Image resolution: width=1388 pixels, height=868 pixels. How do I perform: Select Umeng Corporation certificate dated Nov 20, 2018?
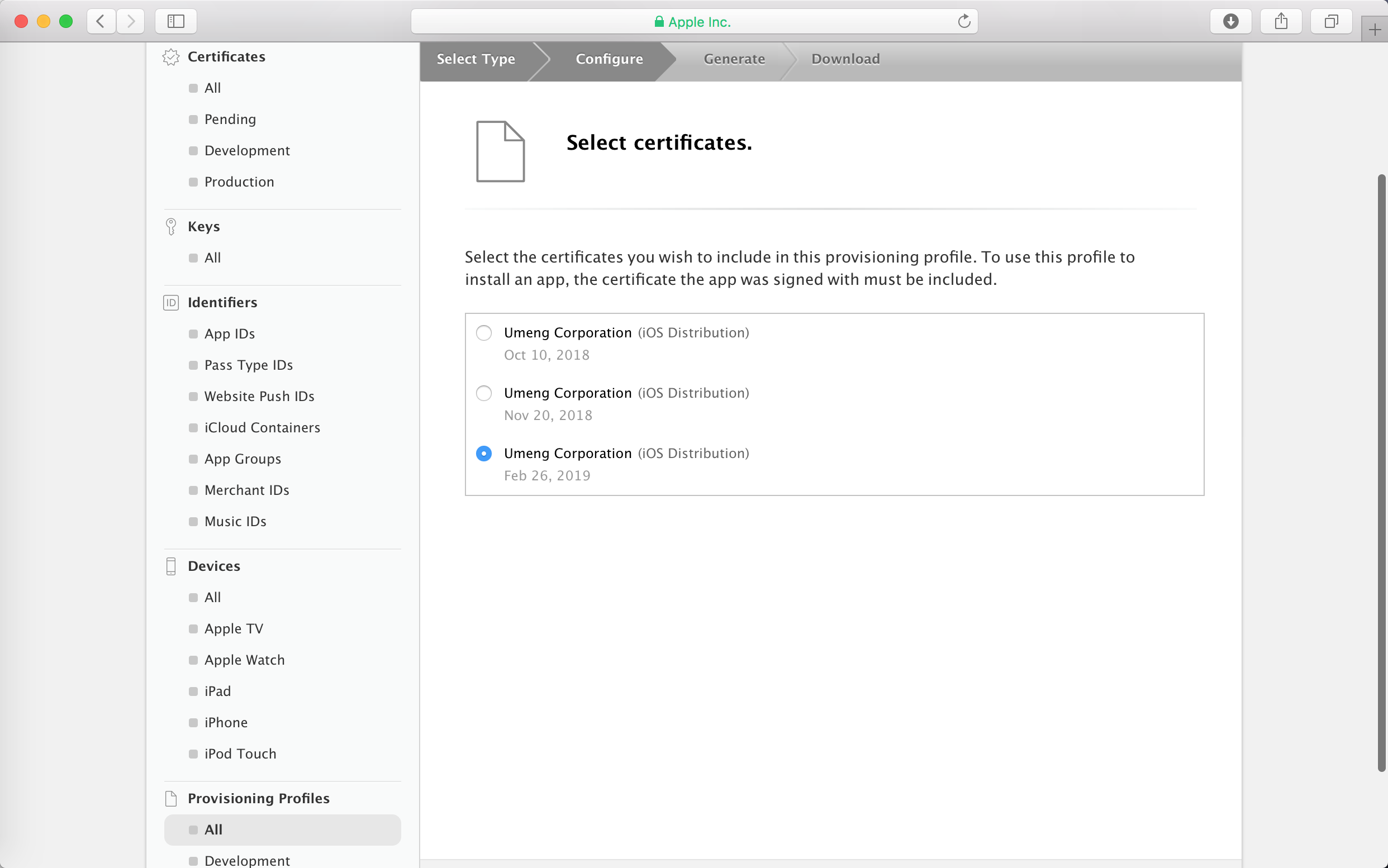point(483,393)
